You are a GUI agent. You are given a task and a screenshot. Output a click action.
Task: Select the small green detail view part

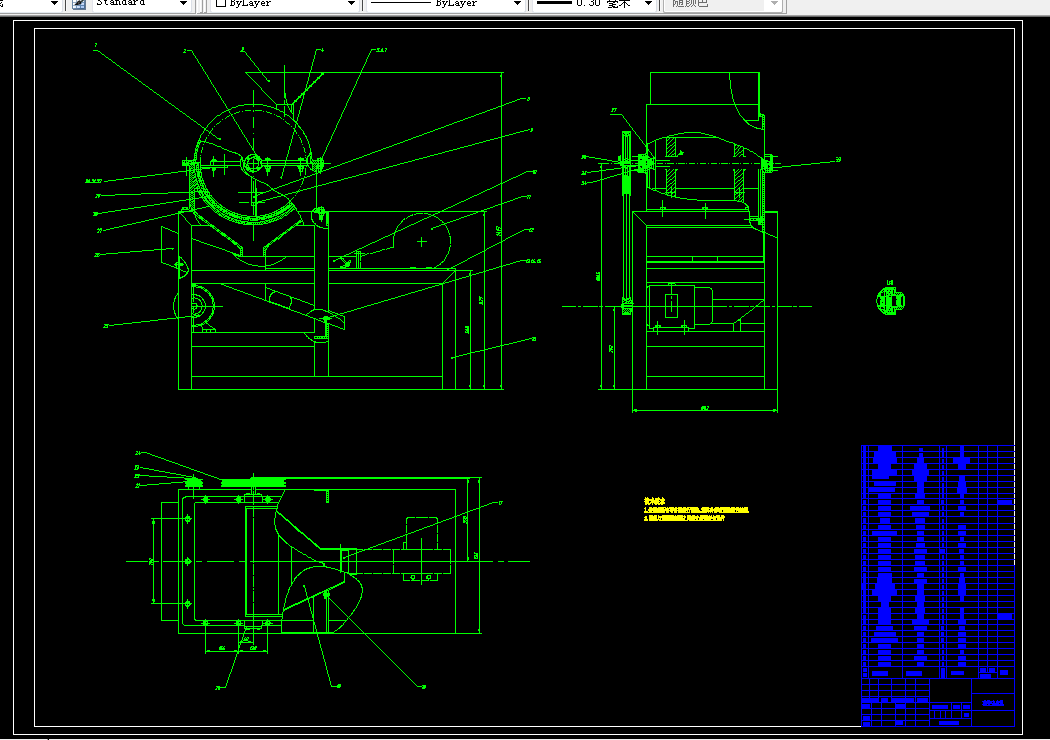tap(891, 299)
